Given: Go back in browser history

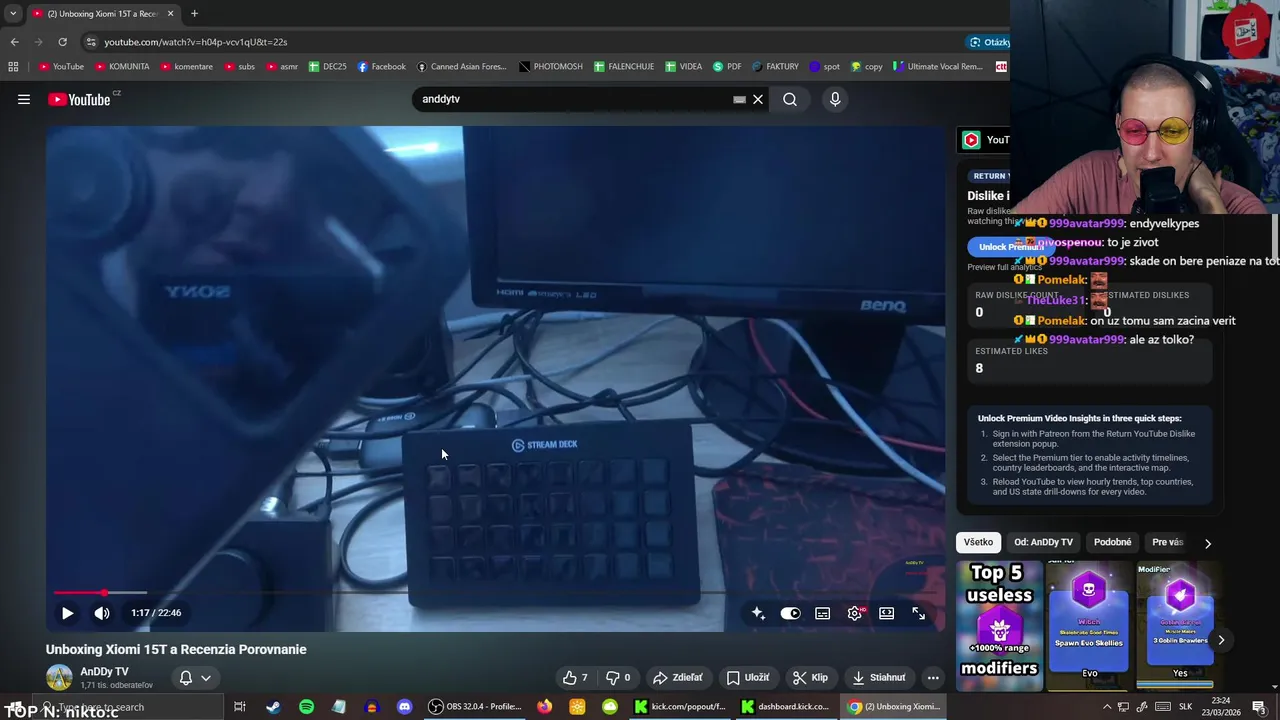Looking at the screenshot, I should point(14,42).
